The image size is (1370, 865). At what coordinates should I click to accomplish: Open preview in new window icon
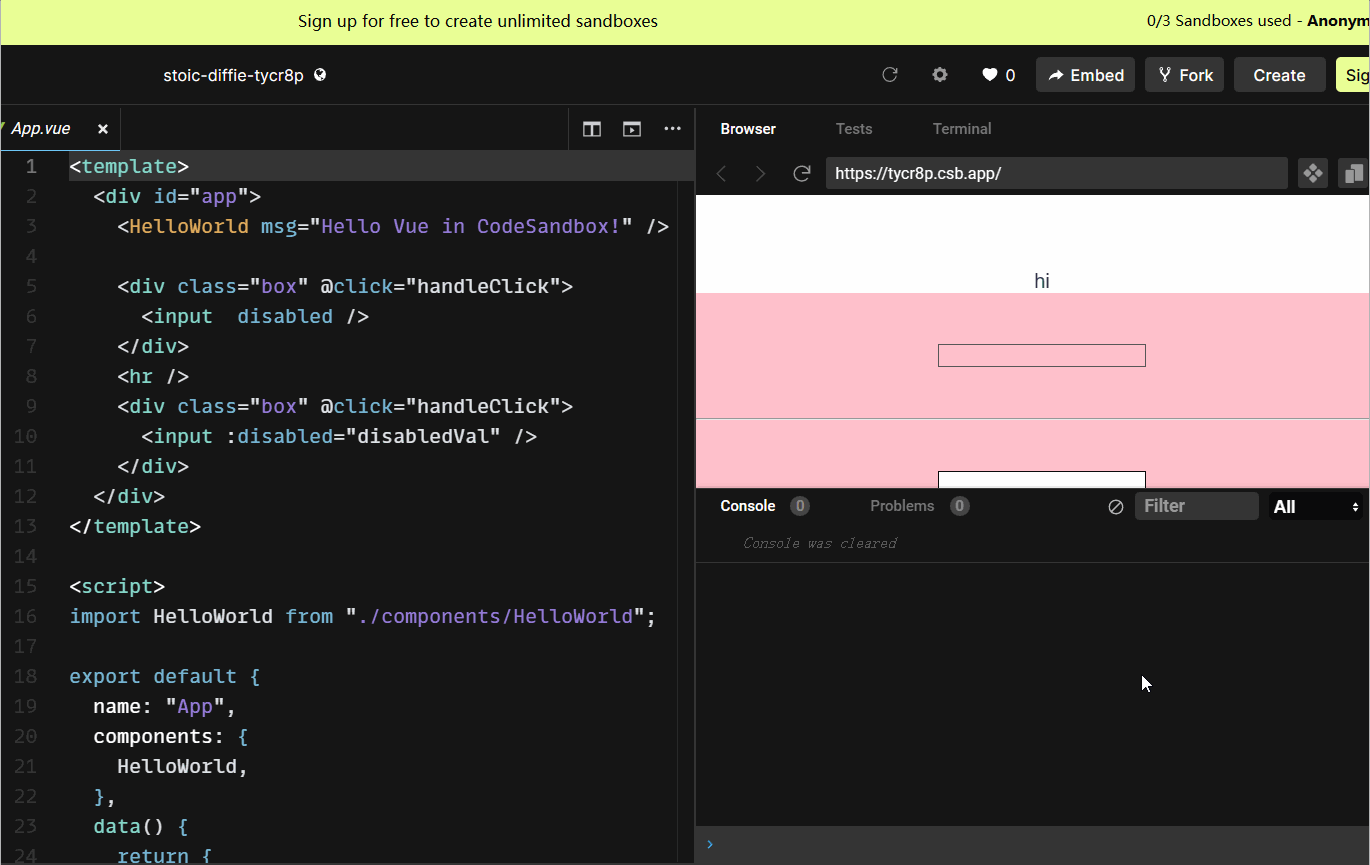click(x=1354, y=173)
